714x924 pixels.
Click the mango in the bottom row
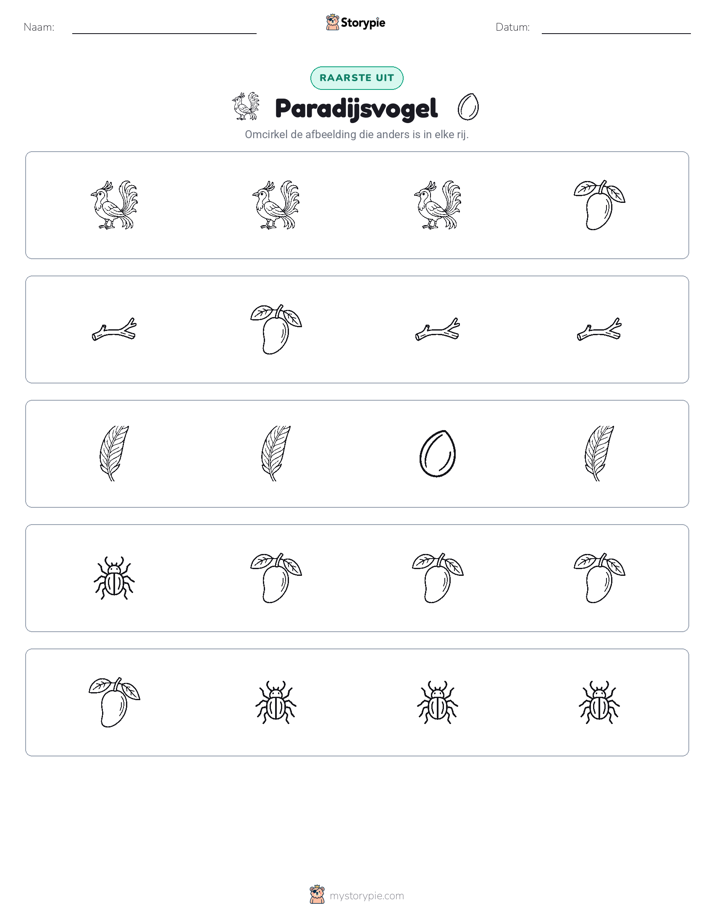pyautogui.click(x=114, y=702)
